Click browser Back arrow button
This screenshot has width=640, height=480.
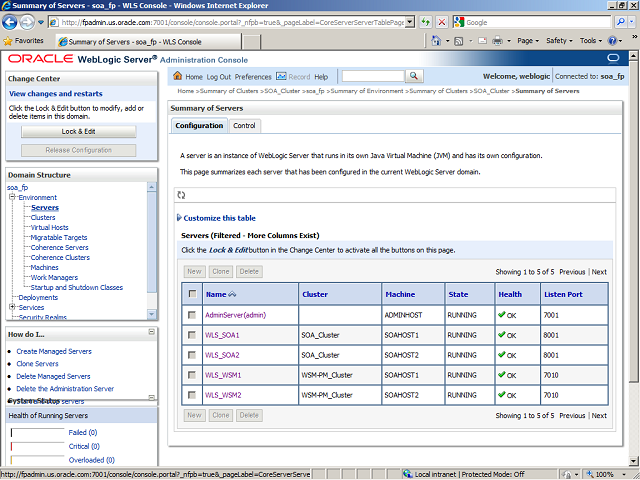13,21
